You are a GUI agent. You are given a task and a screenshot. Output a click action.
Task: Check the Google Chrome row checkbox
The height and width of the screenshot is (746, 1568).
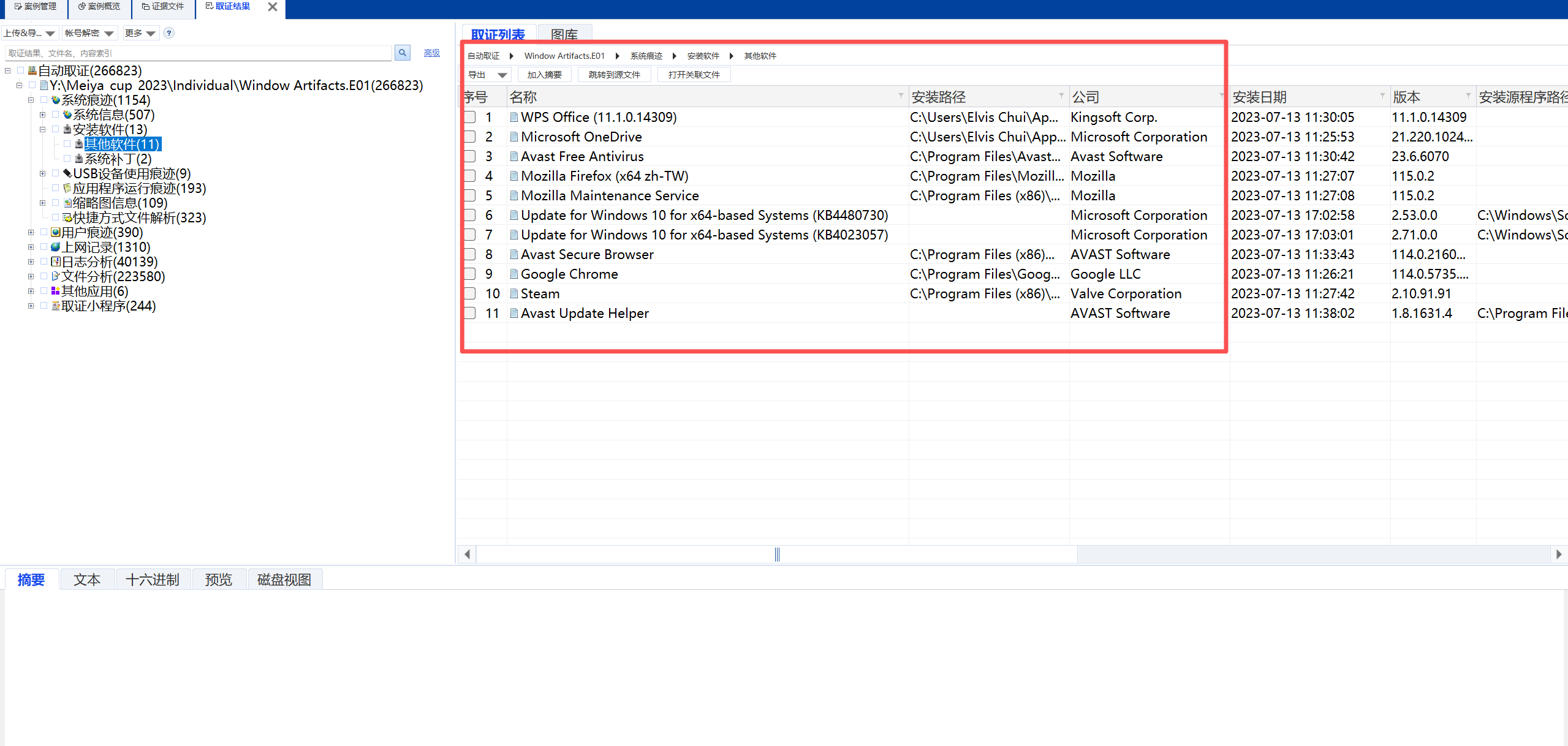coord(470,274)
